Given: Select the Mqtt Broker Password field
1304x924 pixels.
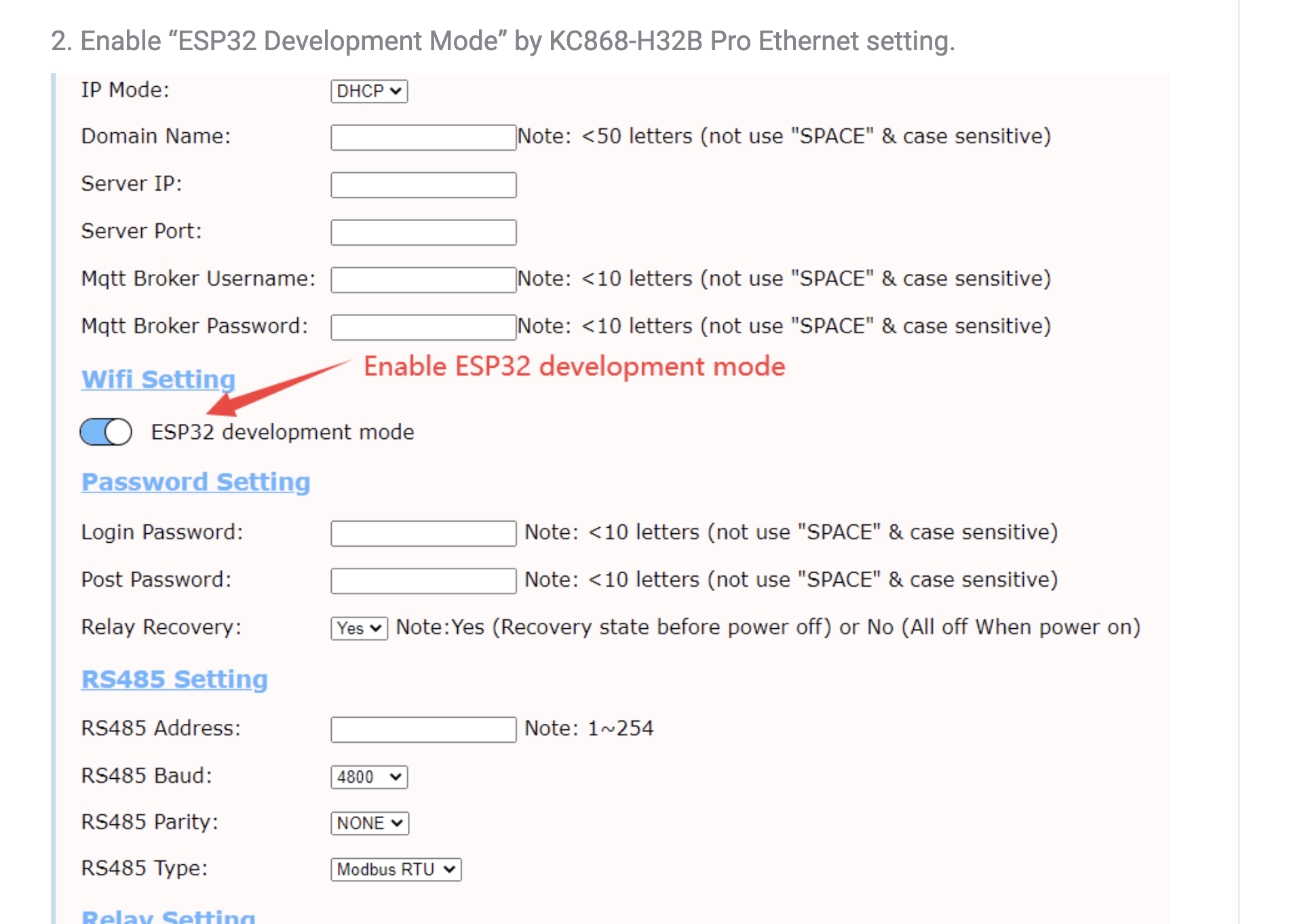Looking at the screenshot, I should [x=423, y=328].
